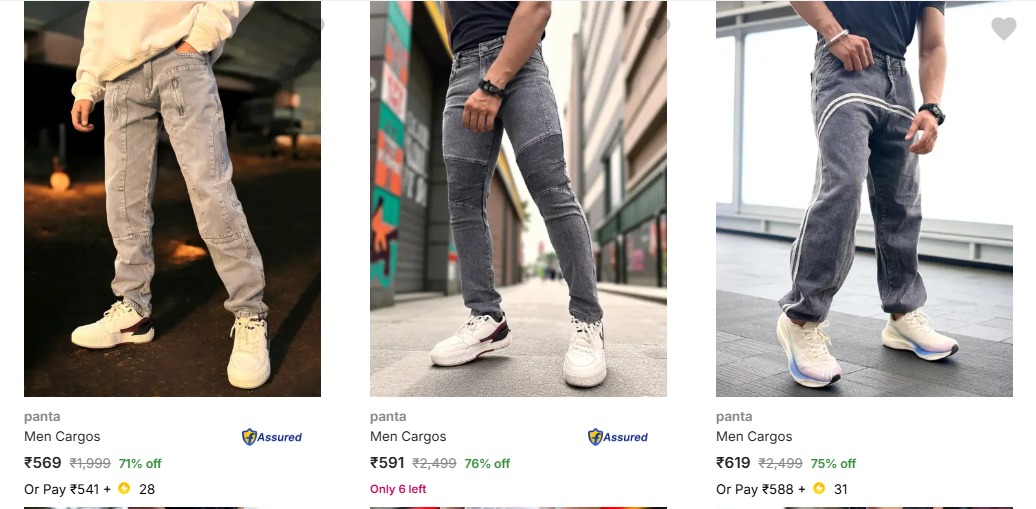Open Men Cargos listing priced ₹619
Viewport: 1036px width, 509px height.
pos(754,436)
